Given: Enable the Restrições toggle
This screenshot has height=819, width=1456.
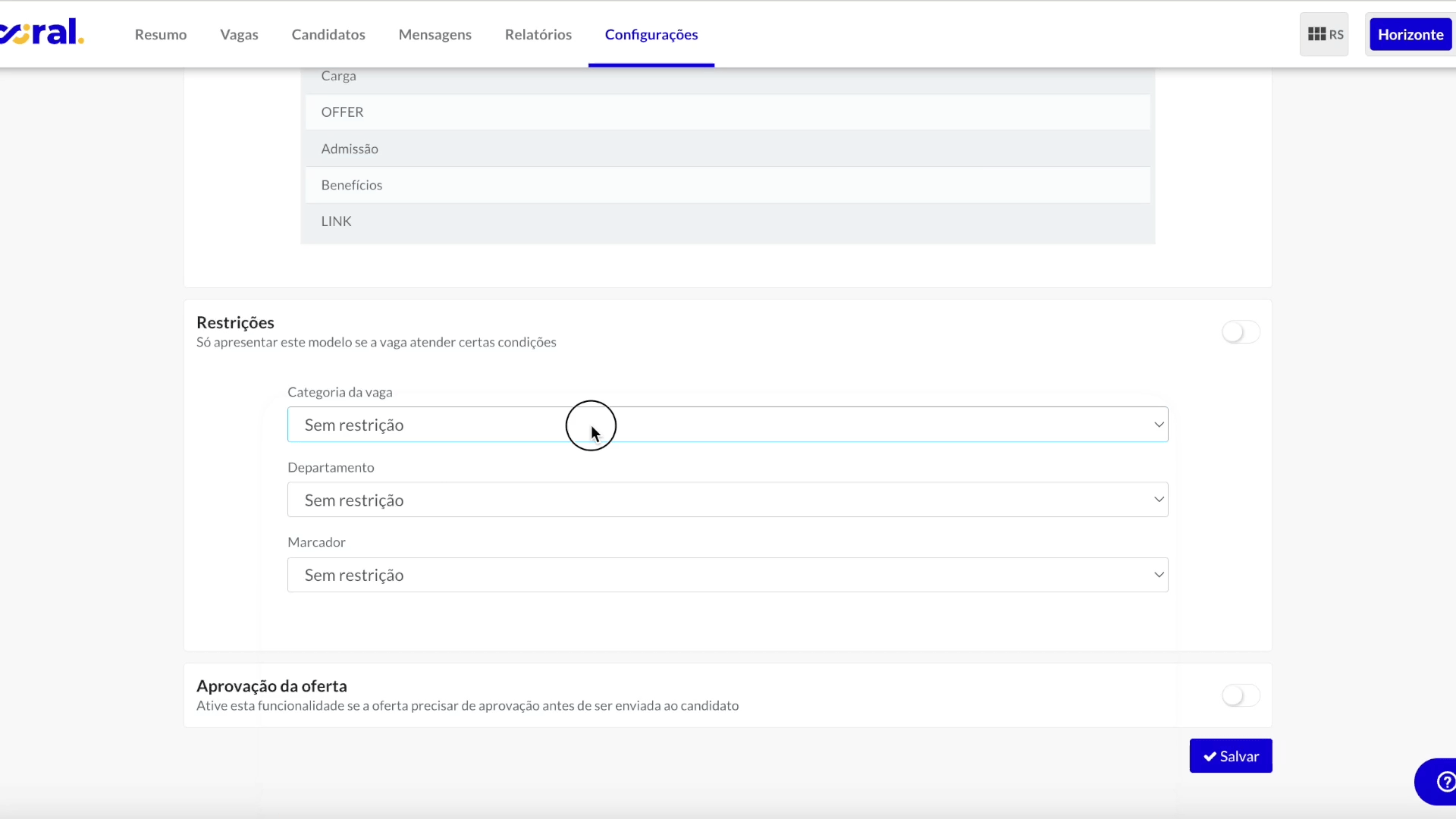Looking at the screenshot, I should click(1241, 332).
